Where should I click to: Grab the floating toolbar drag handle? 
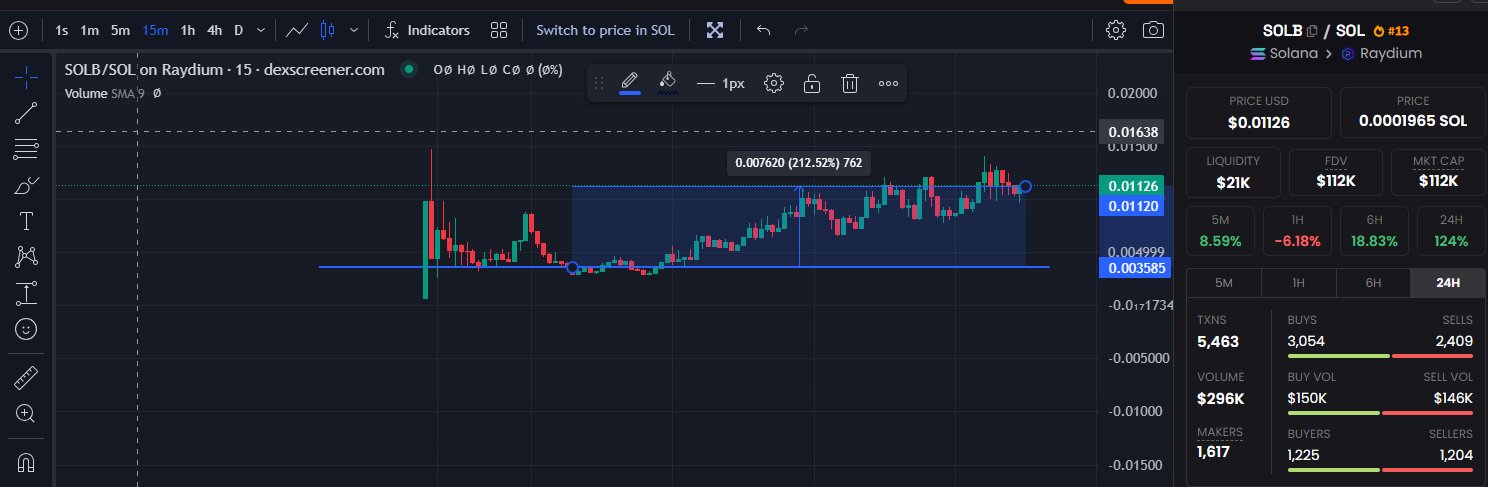pyautogui.click(x=600, y=83)
